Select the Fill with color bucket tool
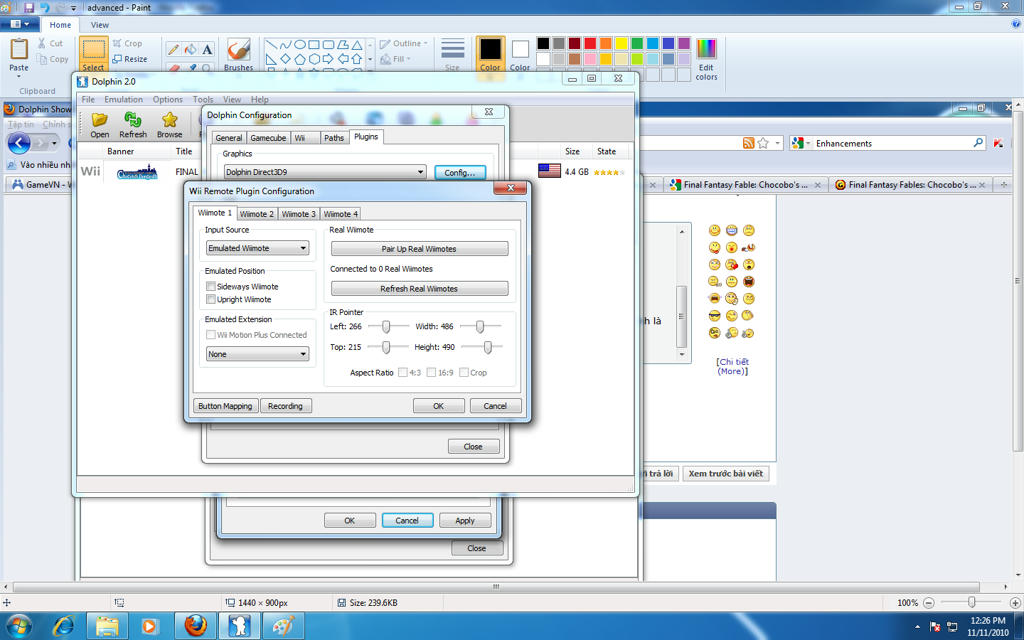The height and width of the screenshot is (640, 1024). pyautogui.click(x=191, y=49)
